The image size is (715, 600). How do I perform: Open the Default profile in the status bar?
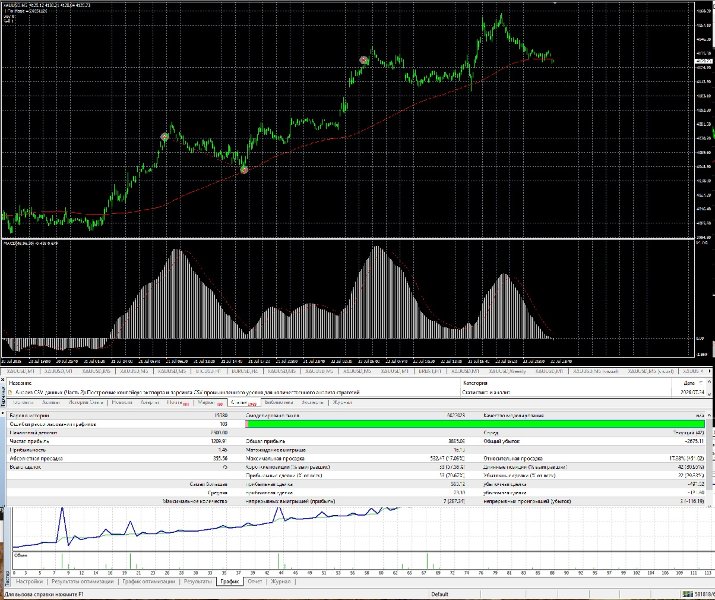point(440,595)
